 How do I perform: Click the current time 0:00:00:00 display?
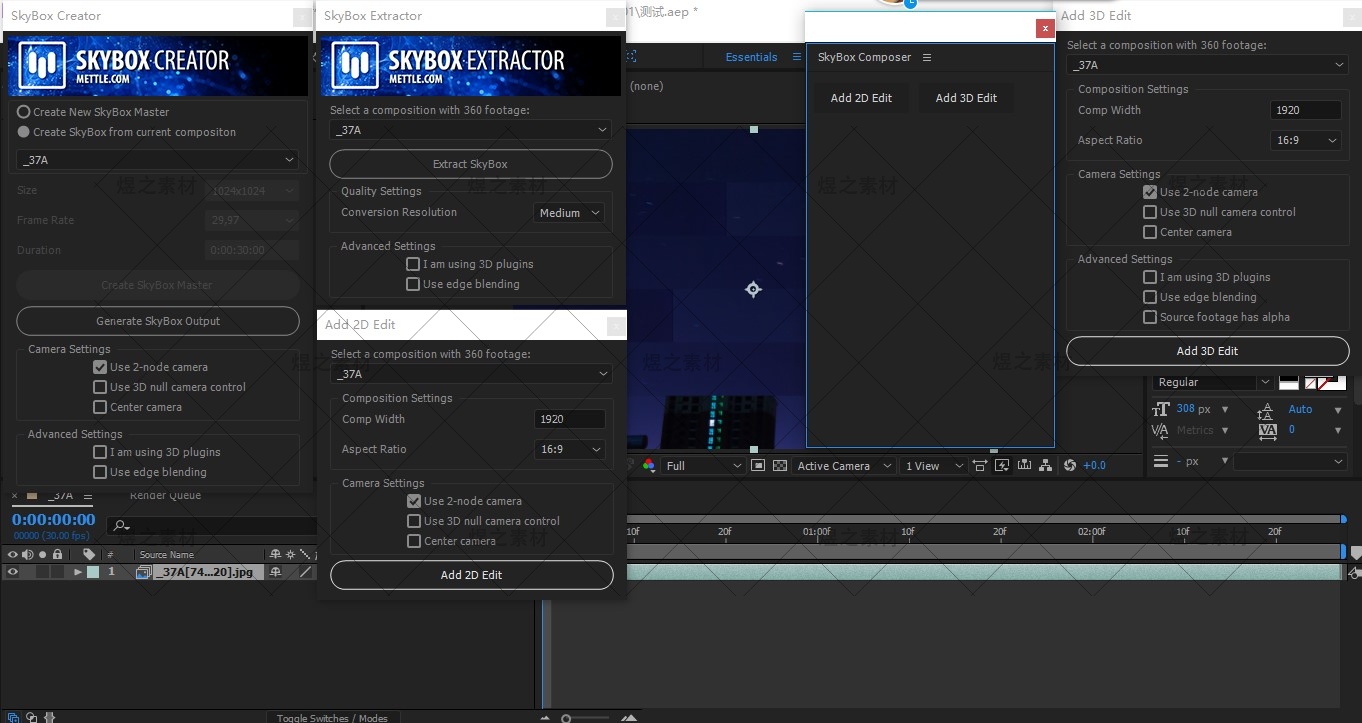pyautogui.click(x=54, y=520)
